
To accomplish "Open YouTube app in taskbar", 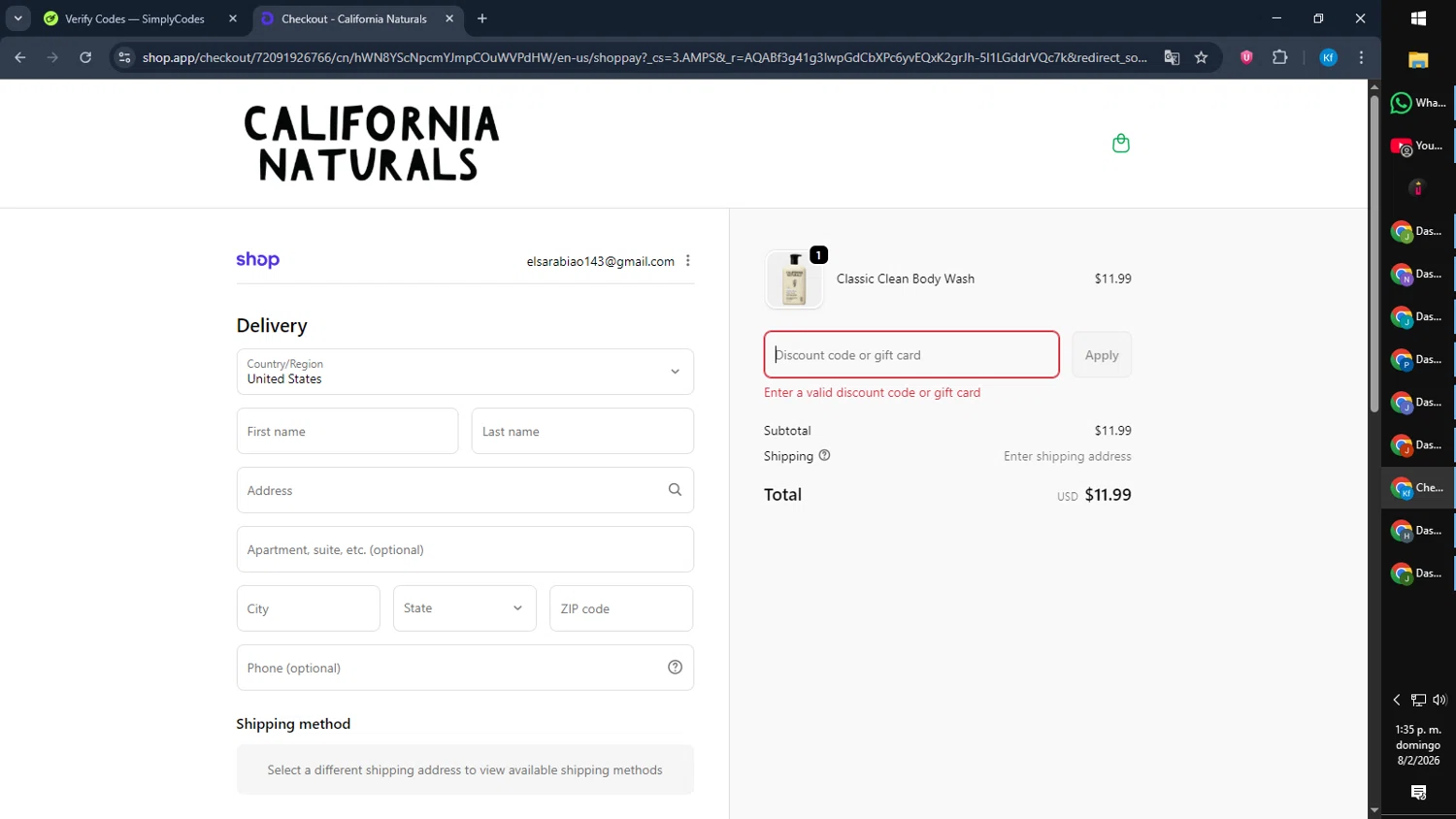I will tap(1418, 146).
